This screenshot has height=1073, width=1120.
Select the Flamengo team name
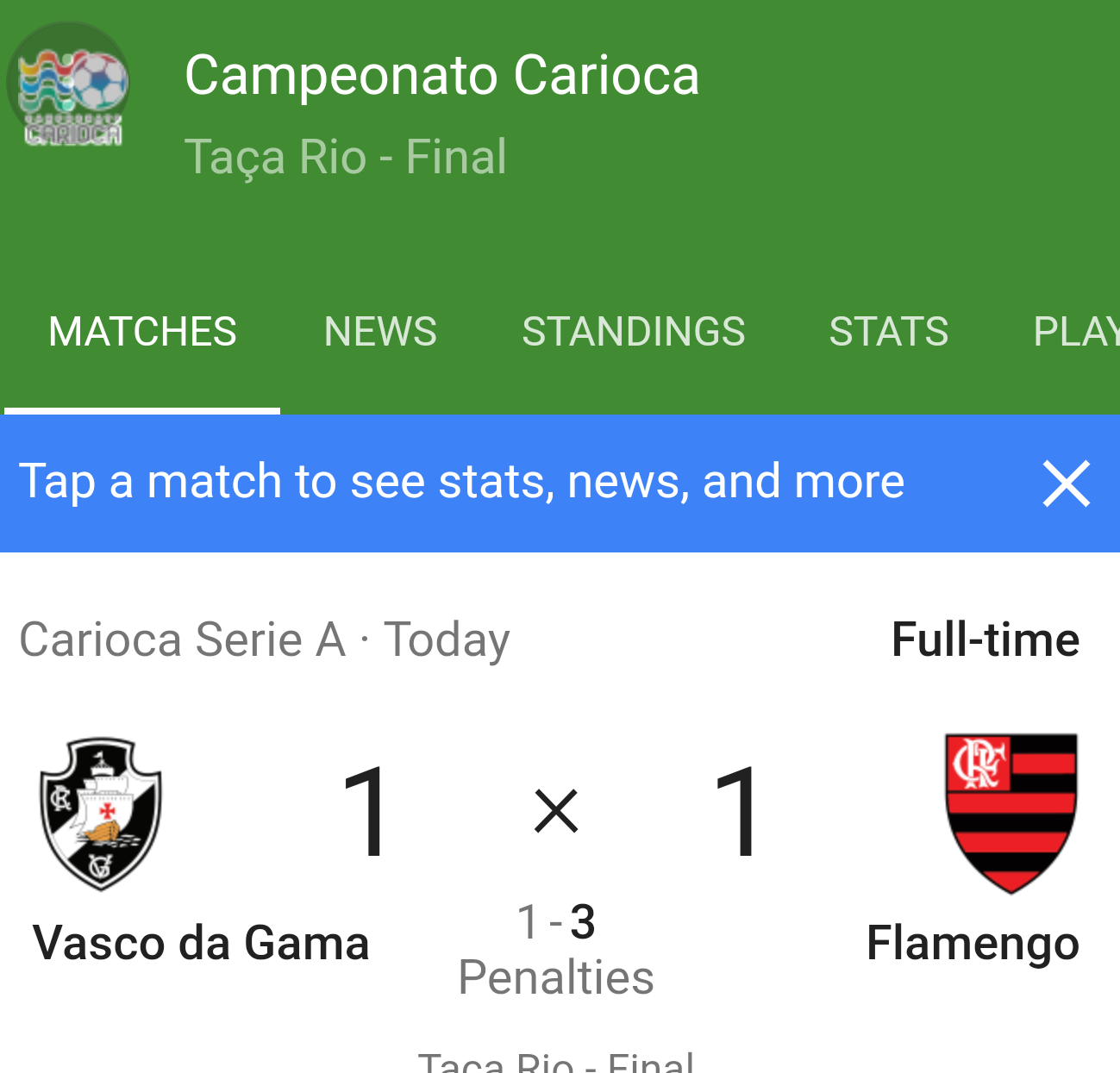click(973, 945)
